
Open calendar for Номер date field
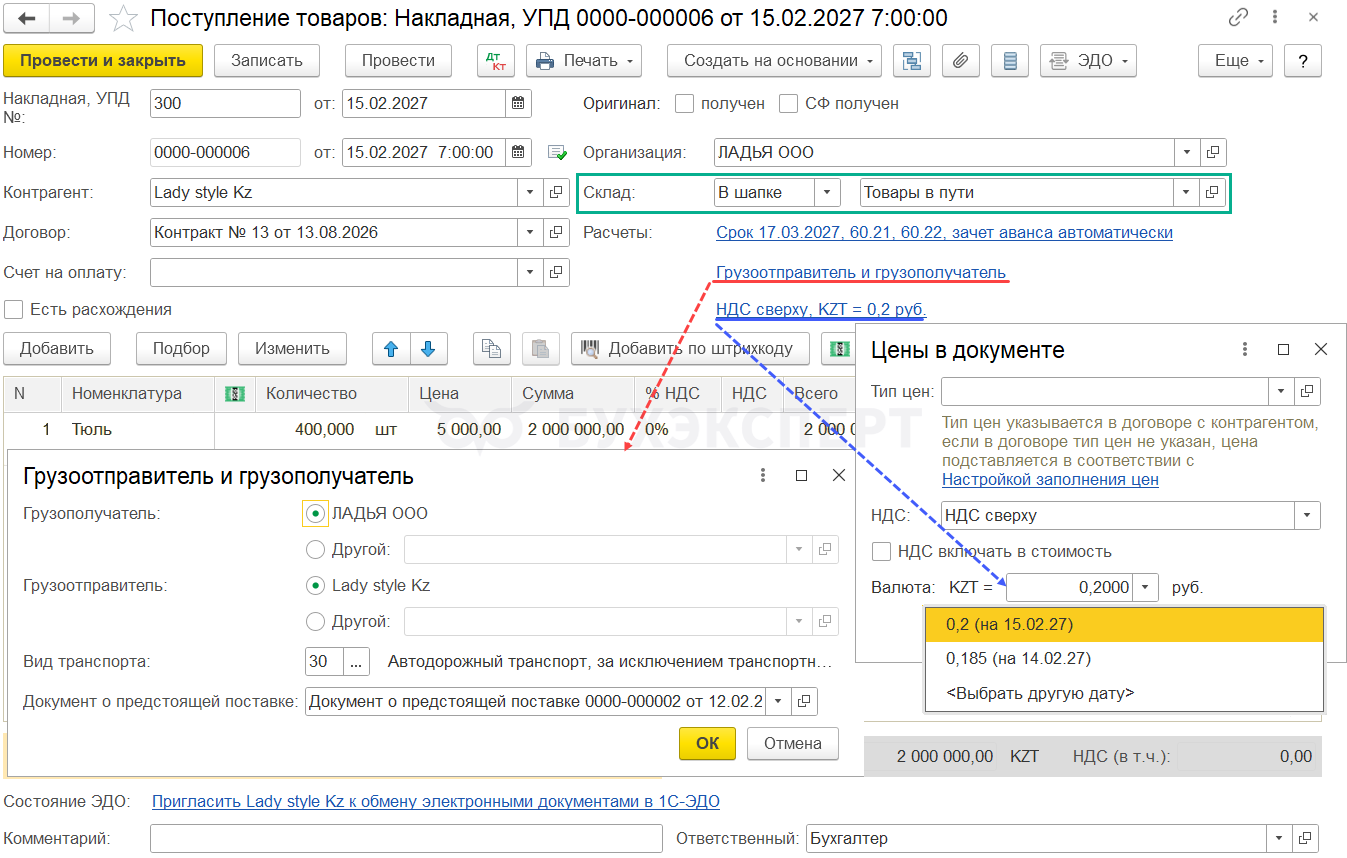coord(518,152)
